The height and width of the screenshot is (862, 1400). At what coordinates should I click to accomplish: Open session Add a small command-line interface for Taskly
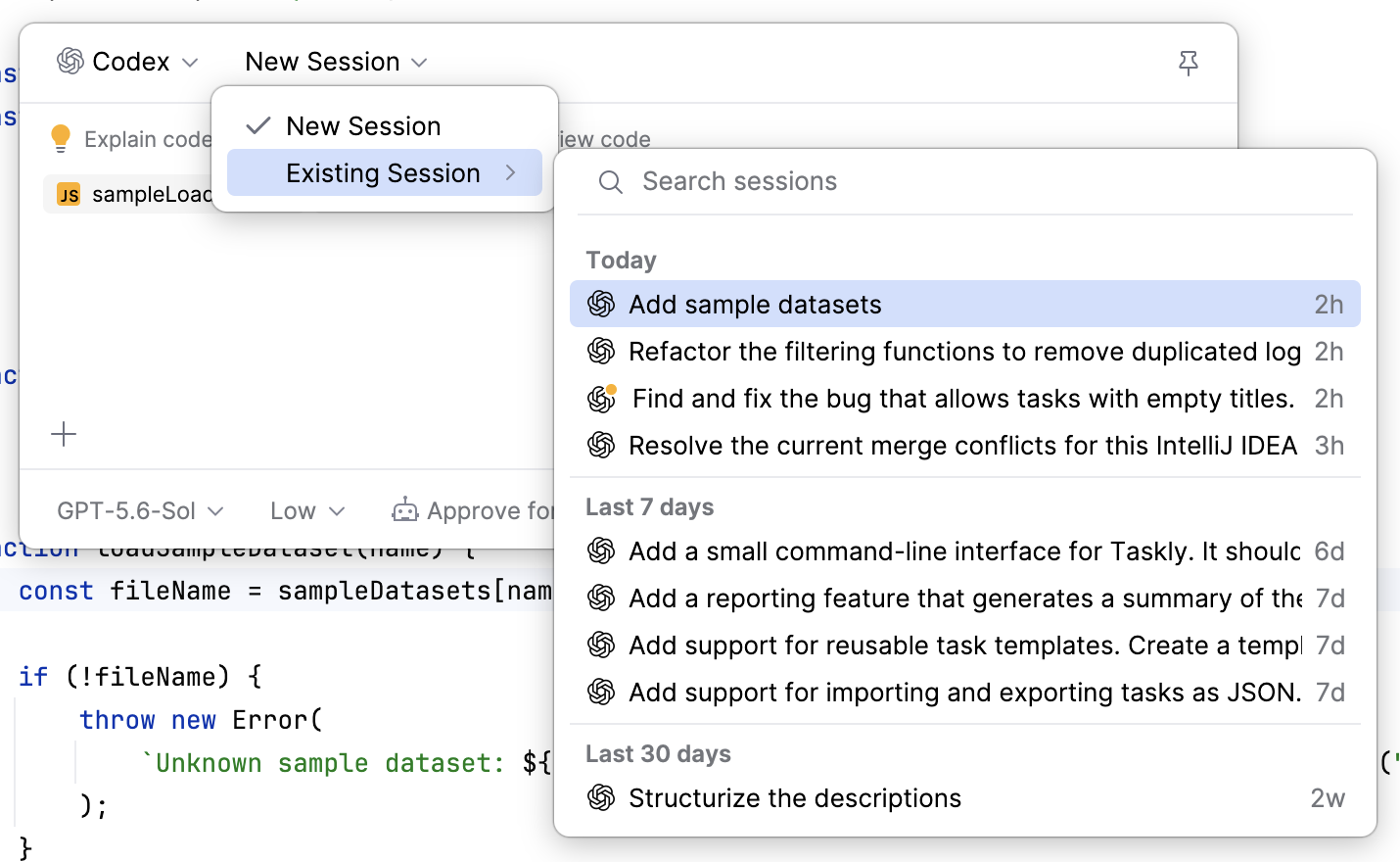[x=965, y=551]
